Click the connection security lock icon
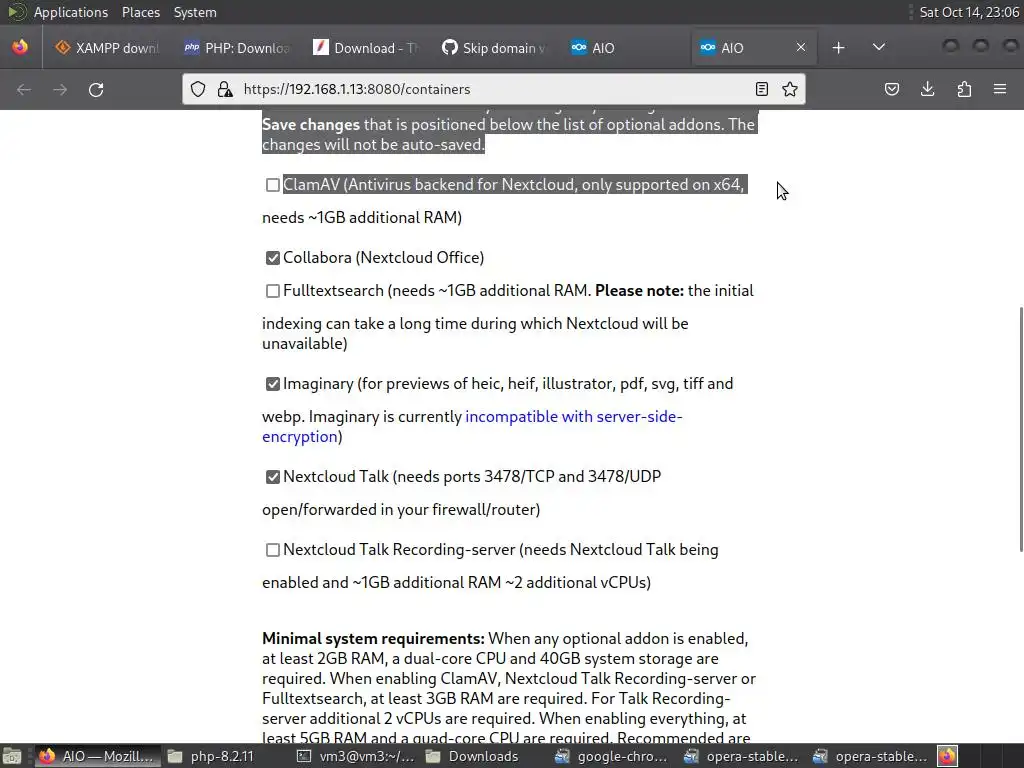Viewport: 1024px width, 768px height. click(225, 89)
